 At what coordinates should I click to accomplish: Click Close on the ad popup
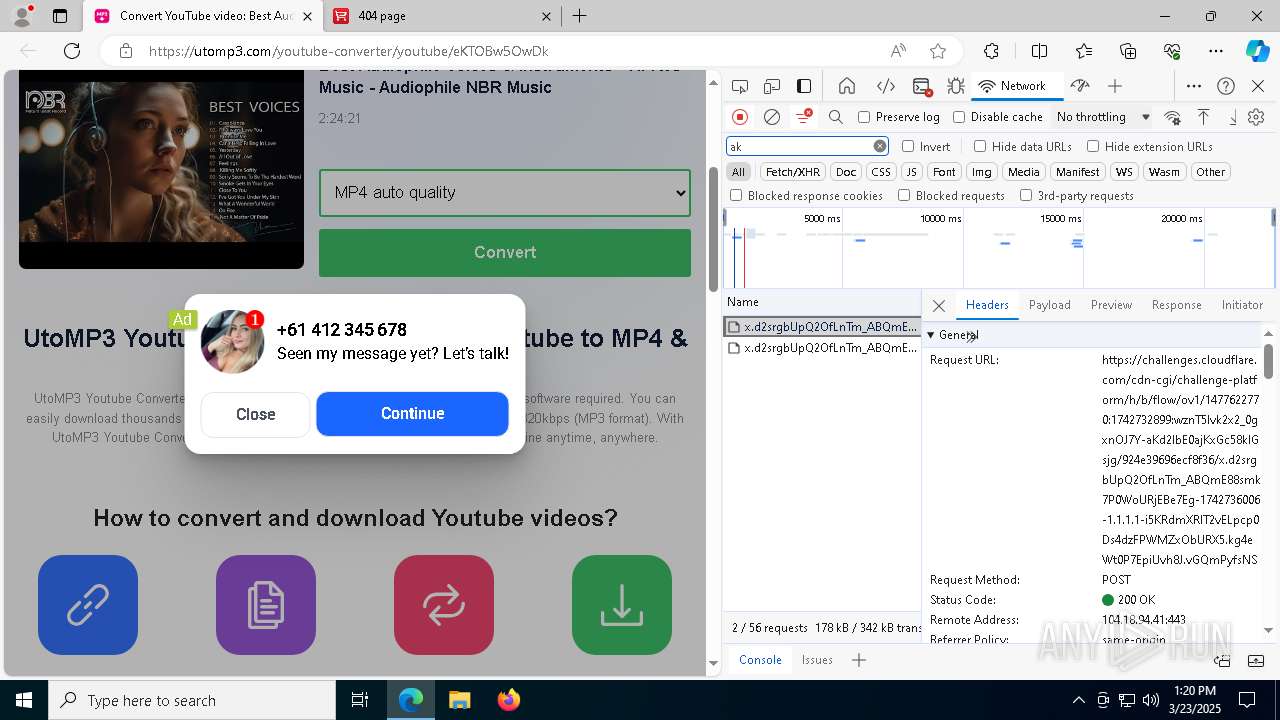point(256,414)
